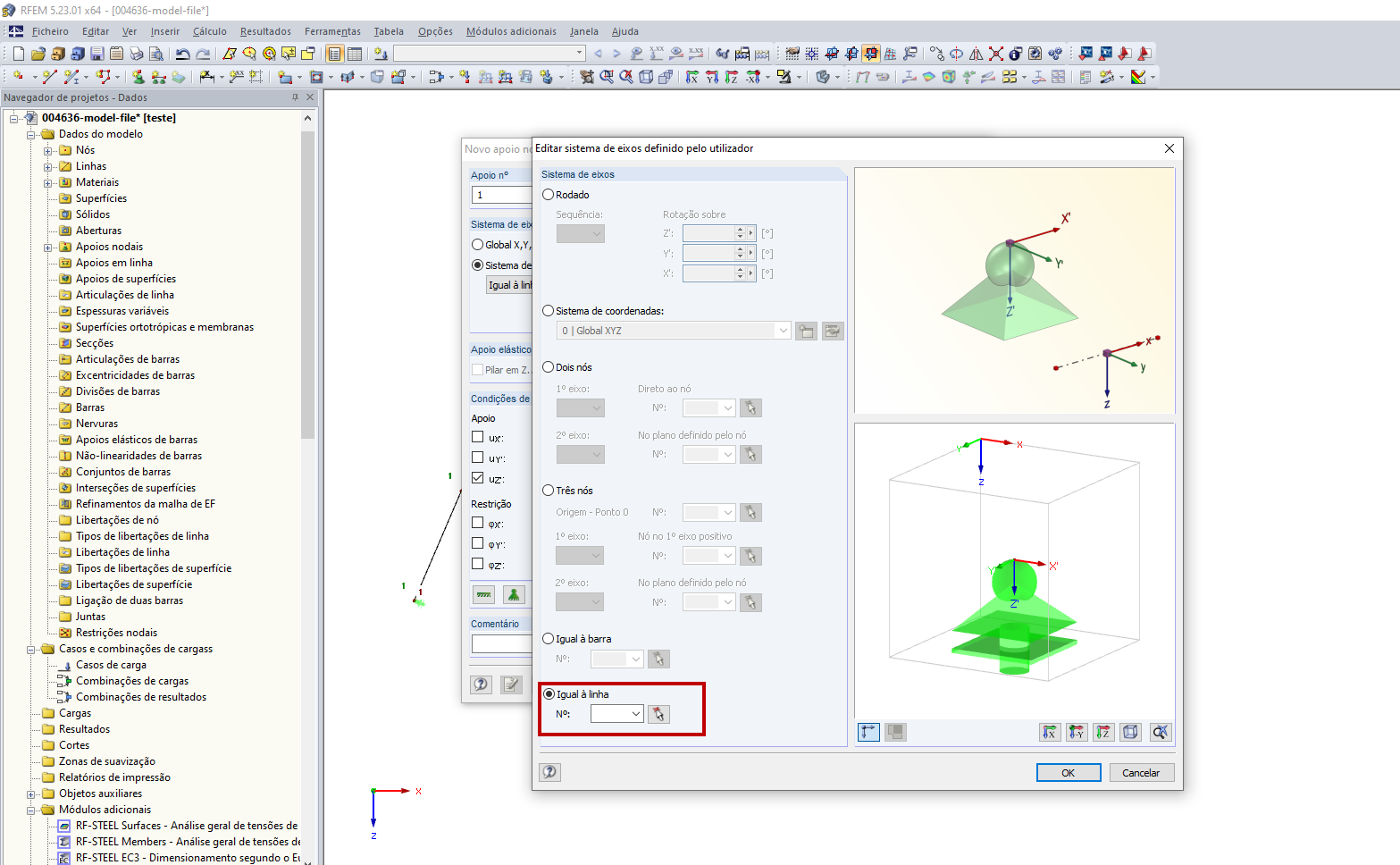Show isometric view of the support preview
Viewport: 1400px width, 865px height.
[1130, 732]
